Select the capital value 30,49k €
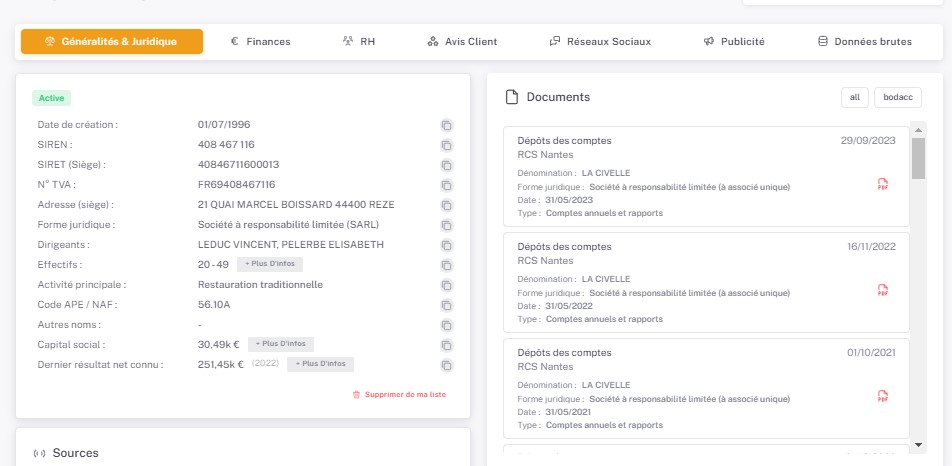This screenshot has height=466, width=952. point(219,344)
